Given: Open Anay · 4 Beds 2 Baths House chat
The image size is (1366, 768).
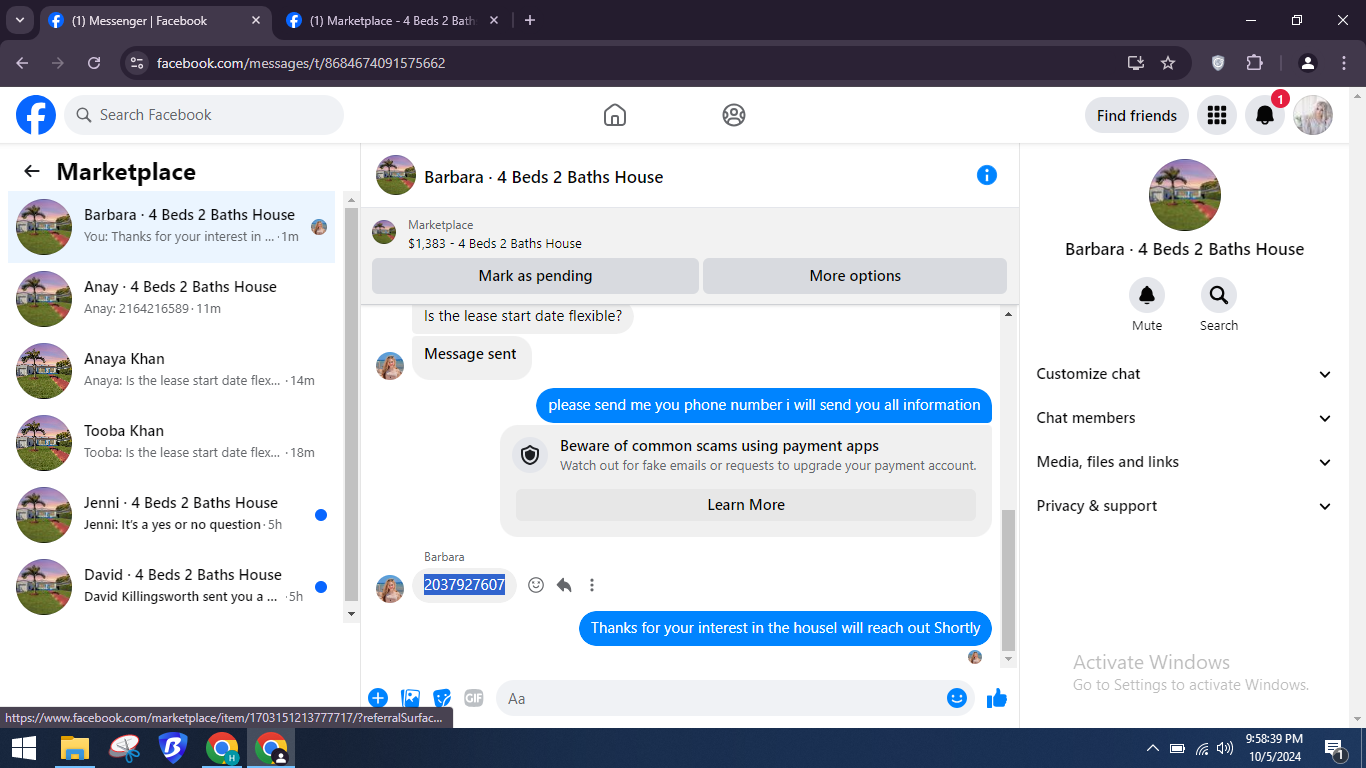Looking at the screenshot, I should 172,299.
